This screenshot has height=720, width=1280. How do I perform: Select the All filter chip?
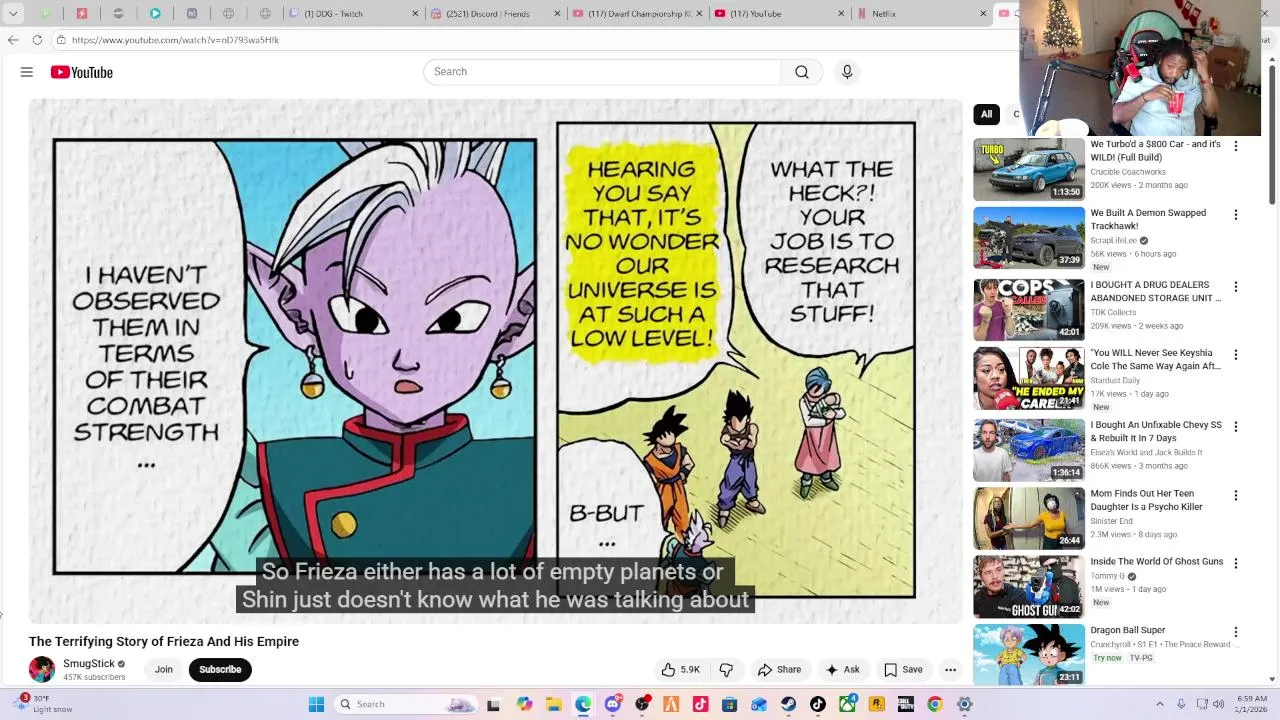(986, 114)
